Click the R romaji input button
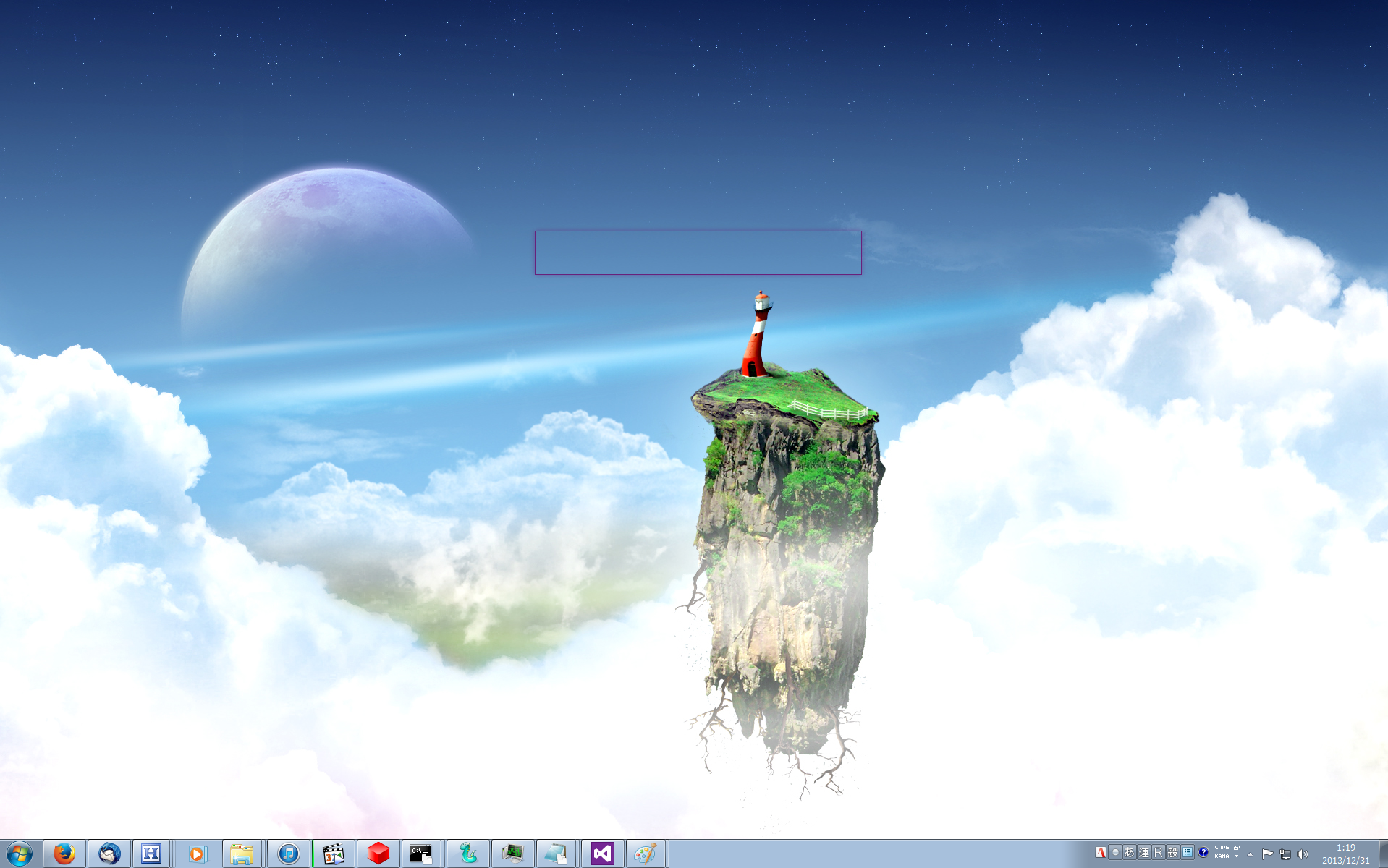 pyautogui.click(x=1159, y=853)
